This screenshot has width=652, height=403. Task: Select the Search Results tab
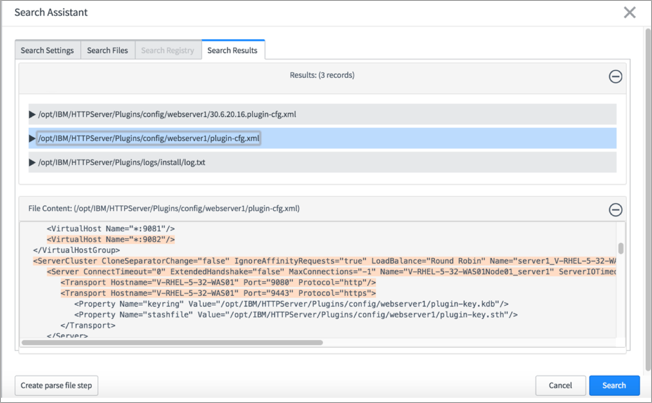click(x=232, y=50)
